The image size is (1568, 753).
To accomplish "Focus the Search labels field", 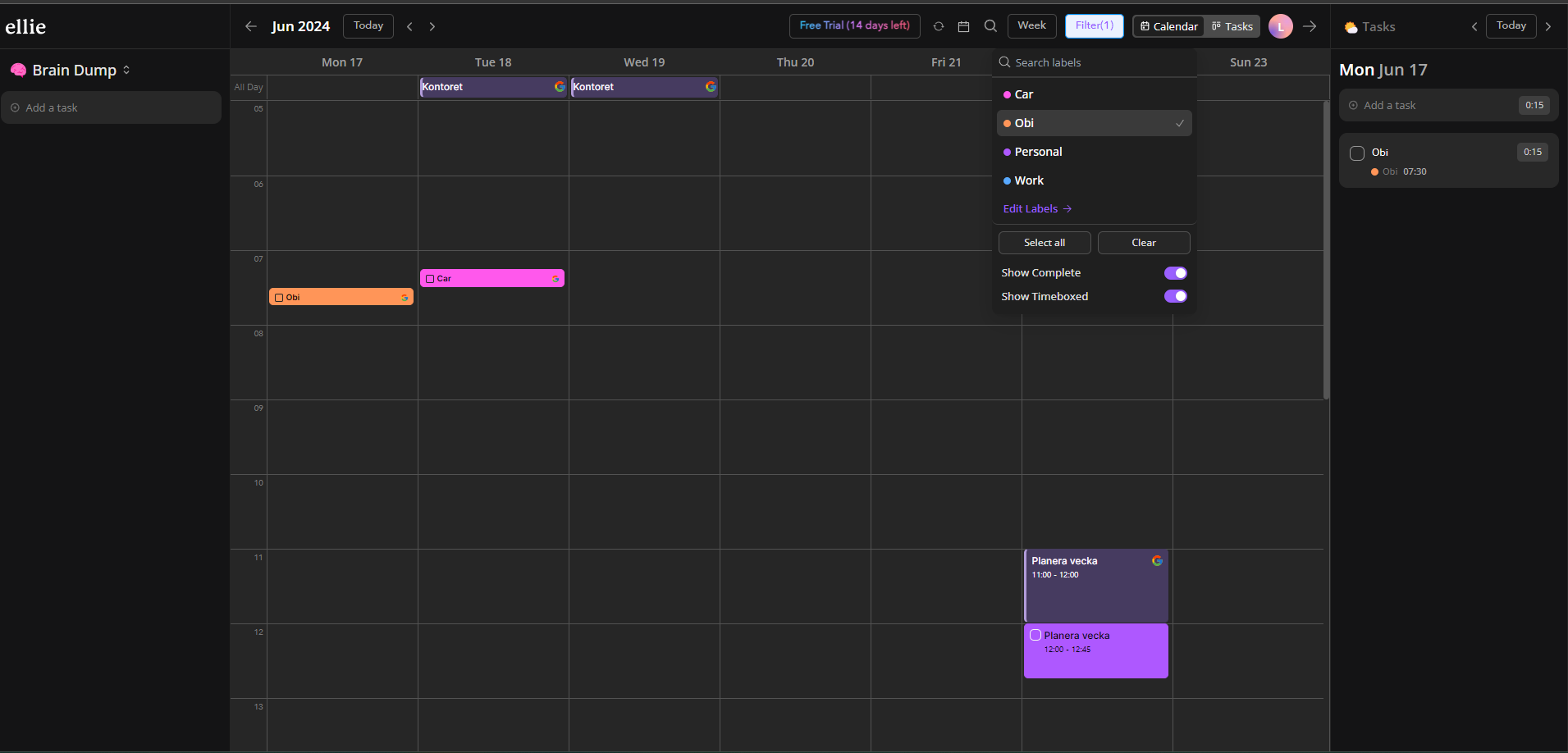I will click(x=1095, y=62).
